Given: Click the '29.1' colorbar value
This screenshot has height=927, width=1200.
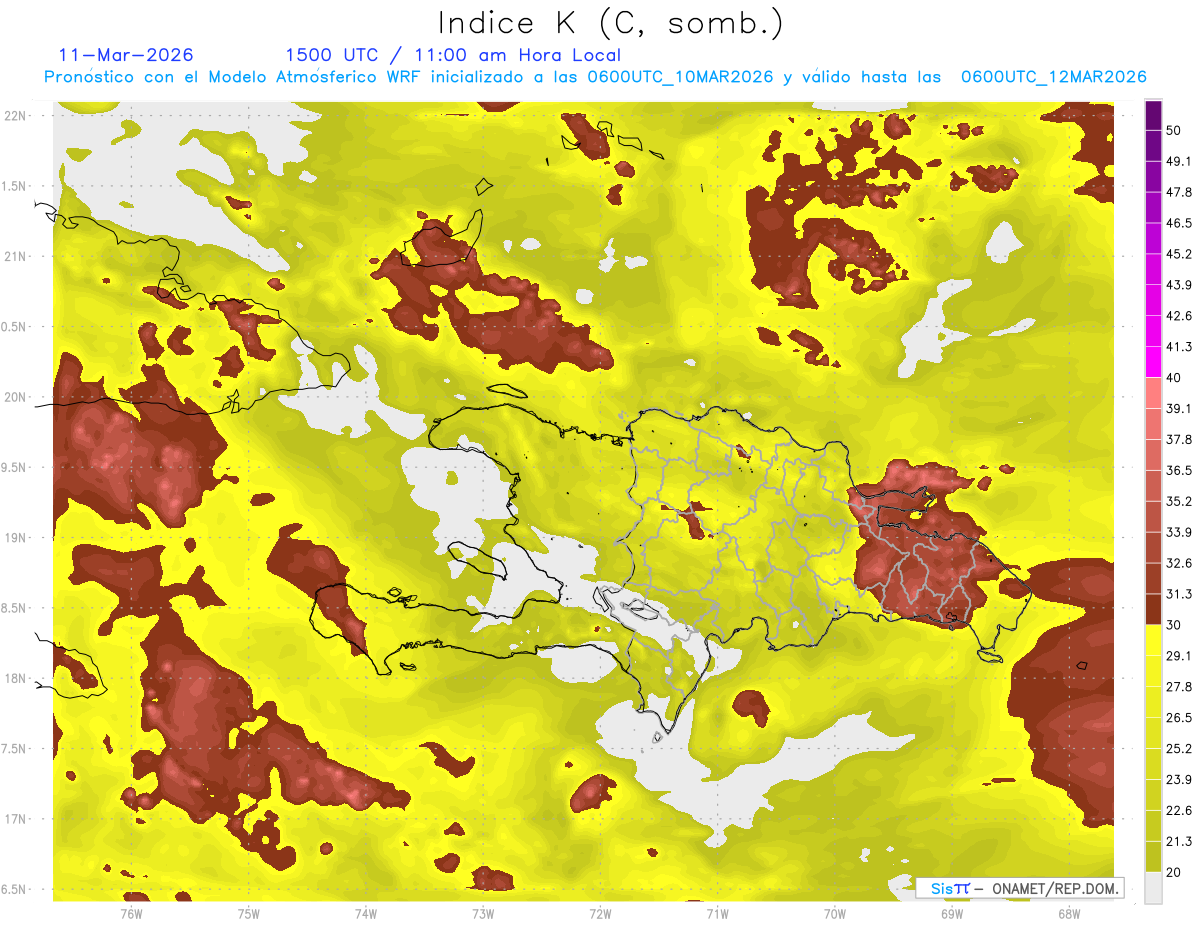Looking at the screenshot, I should pyautogui.click(x=1179, y=656).
